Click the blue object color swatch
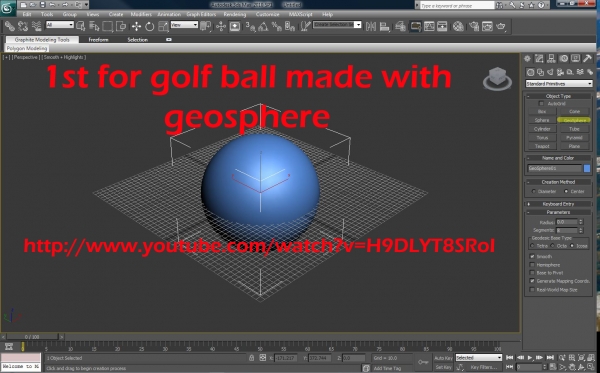 587,168
